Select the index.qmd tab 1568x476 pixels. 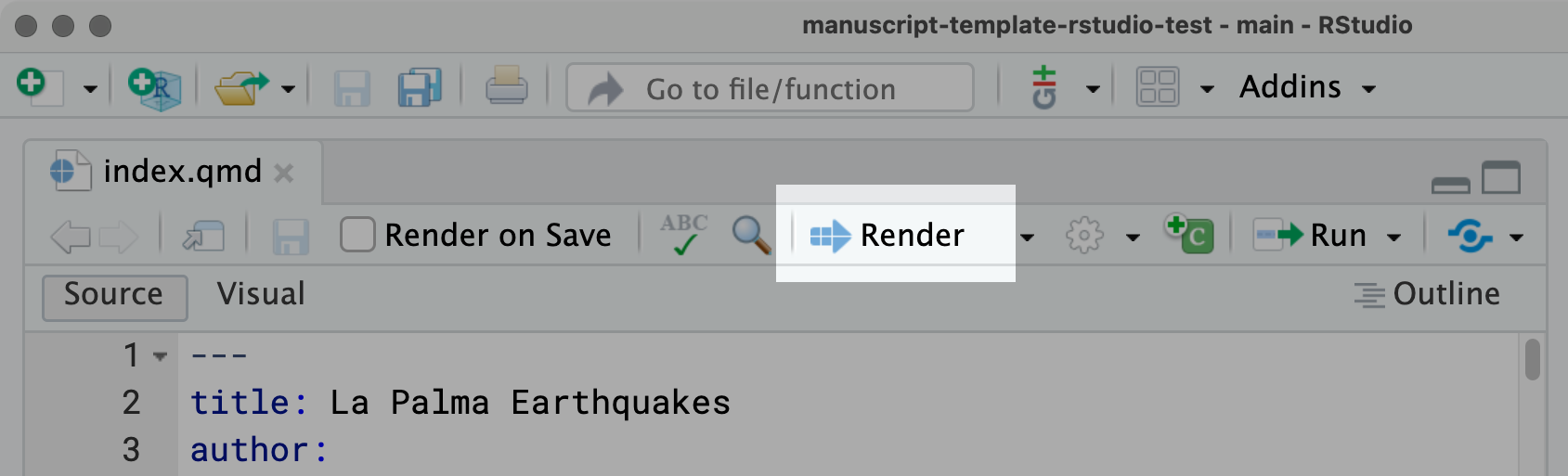point(182,172)
